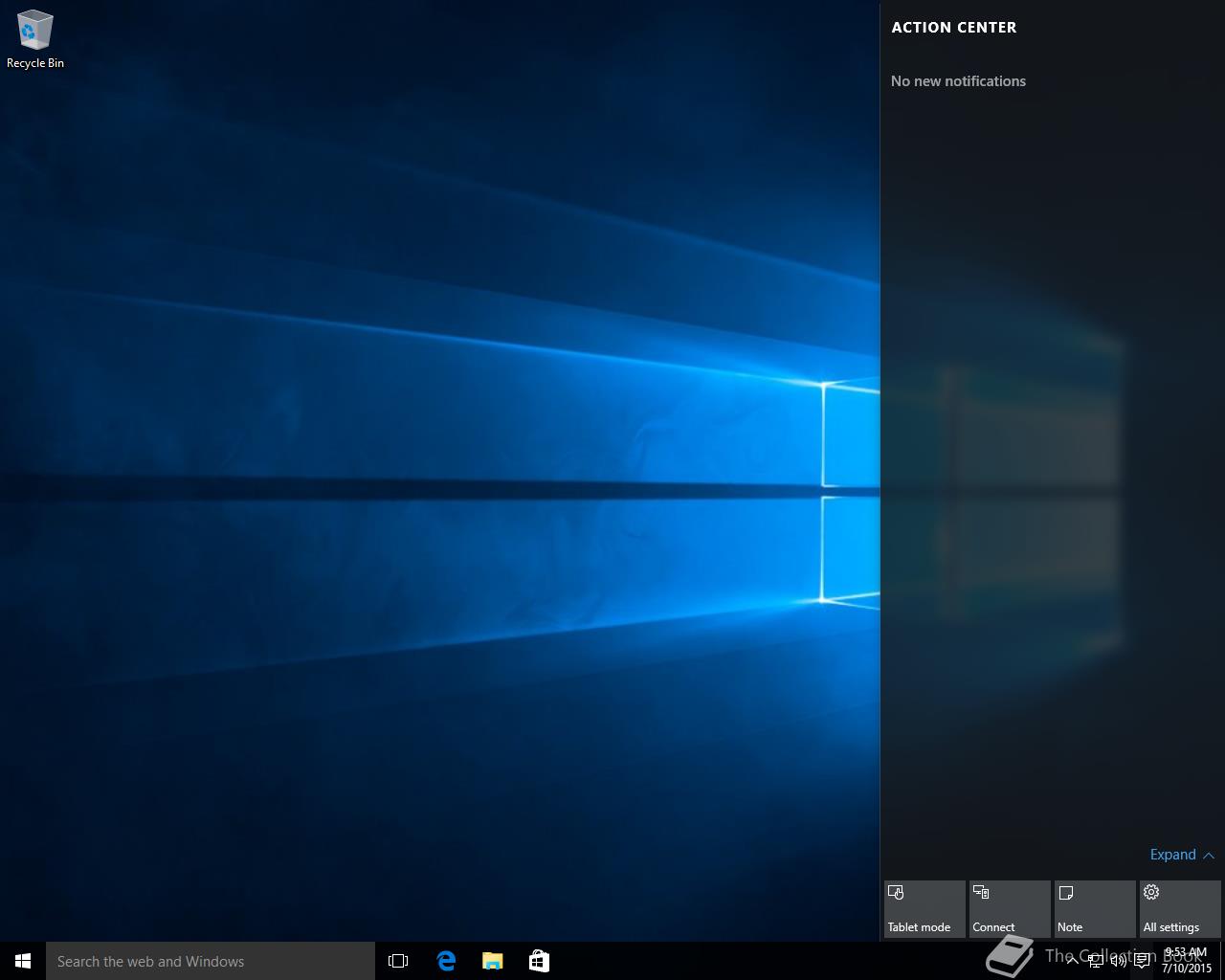Open the clock showing 9:53 AM
Image resolution: width=1225 pixels, height=980 pixels.
click(1187, 961)
